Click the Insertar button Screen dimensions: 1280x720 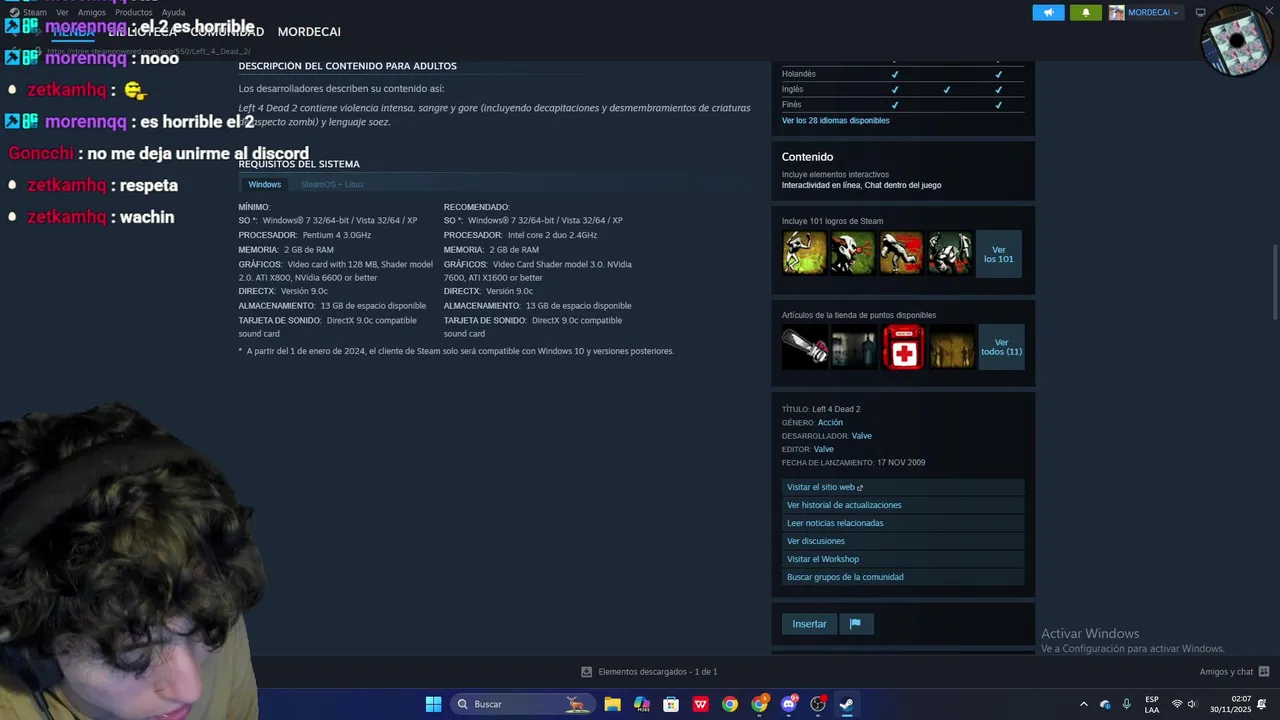(x=809, y=624)
